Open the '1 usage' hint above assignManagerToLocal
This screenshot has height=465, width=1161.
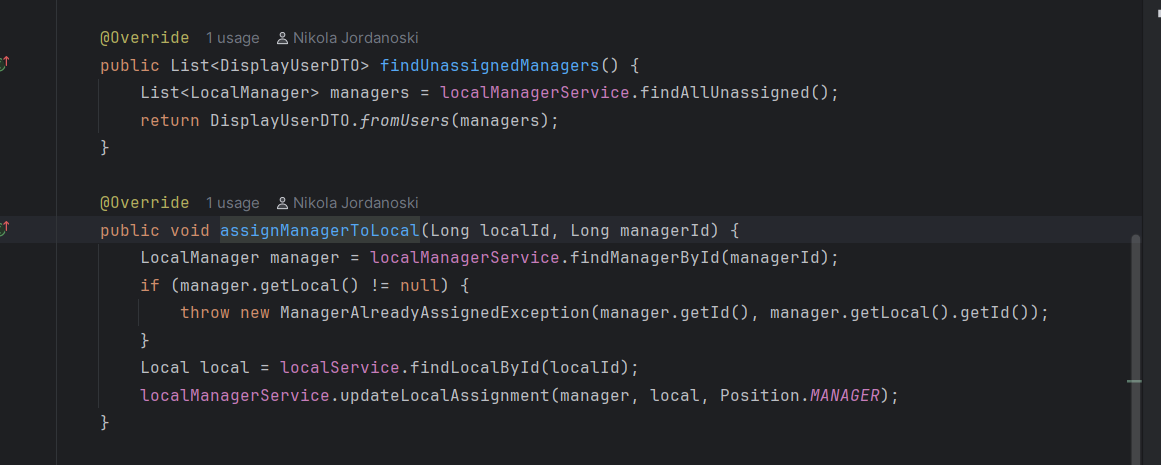(232, 203)
